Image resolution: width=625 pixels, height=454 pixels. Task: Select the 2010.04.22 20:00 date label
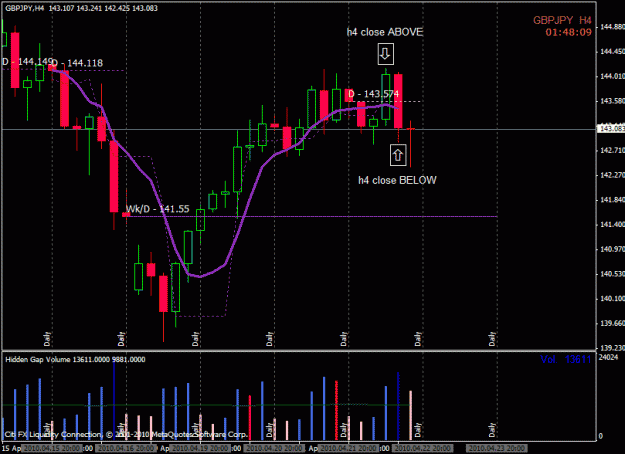pyautogui.click(x=423, y=448)
